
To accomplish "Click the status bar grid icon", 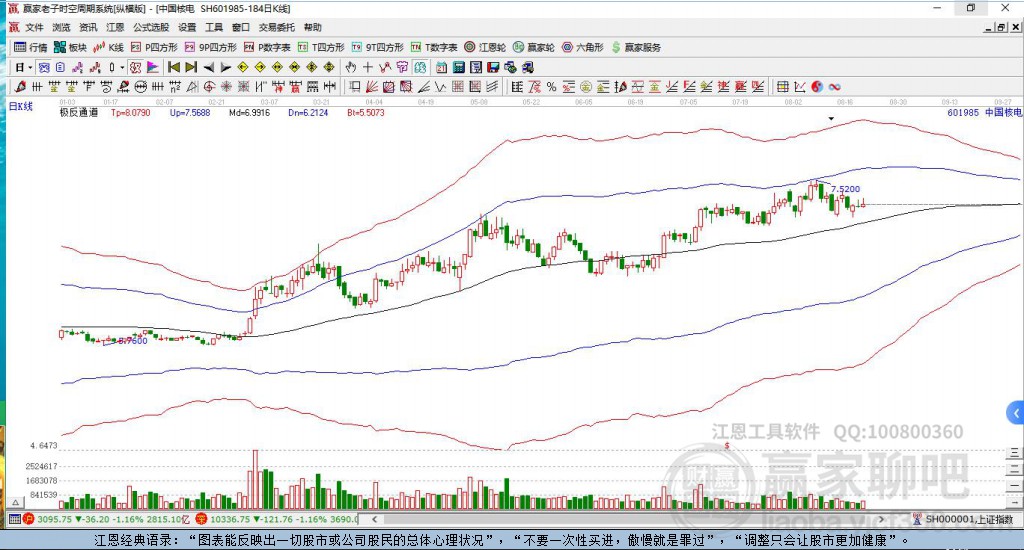I will [x=14, y=519].
